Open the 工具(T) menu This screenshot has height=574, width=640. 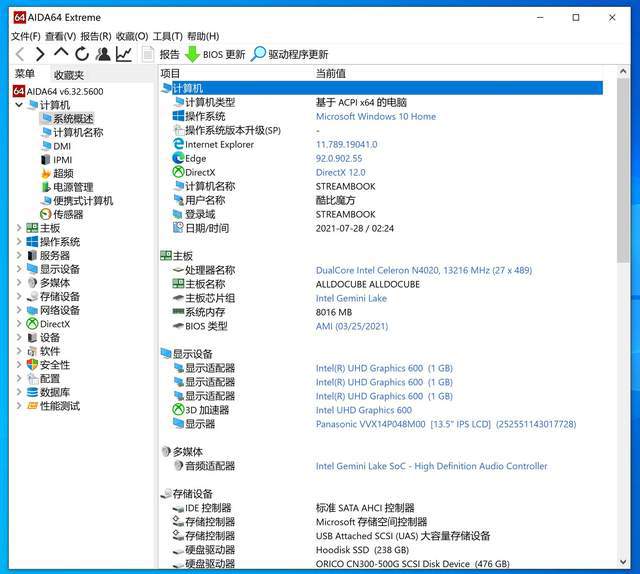166,36
